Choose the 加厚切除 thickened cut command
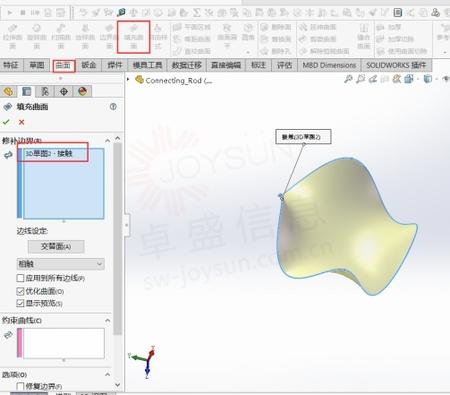This screenshot has width=450, height=395. (x=395, y=39)
